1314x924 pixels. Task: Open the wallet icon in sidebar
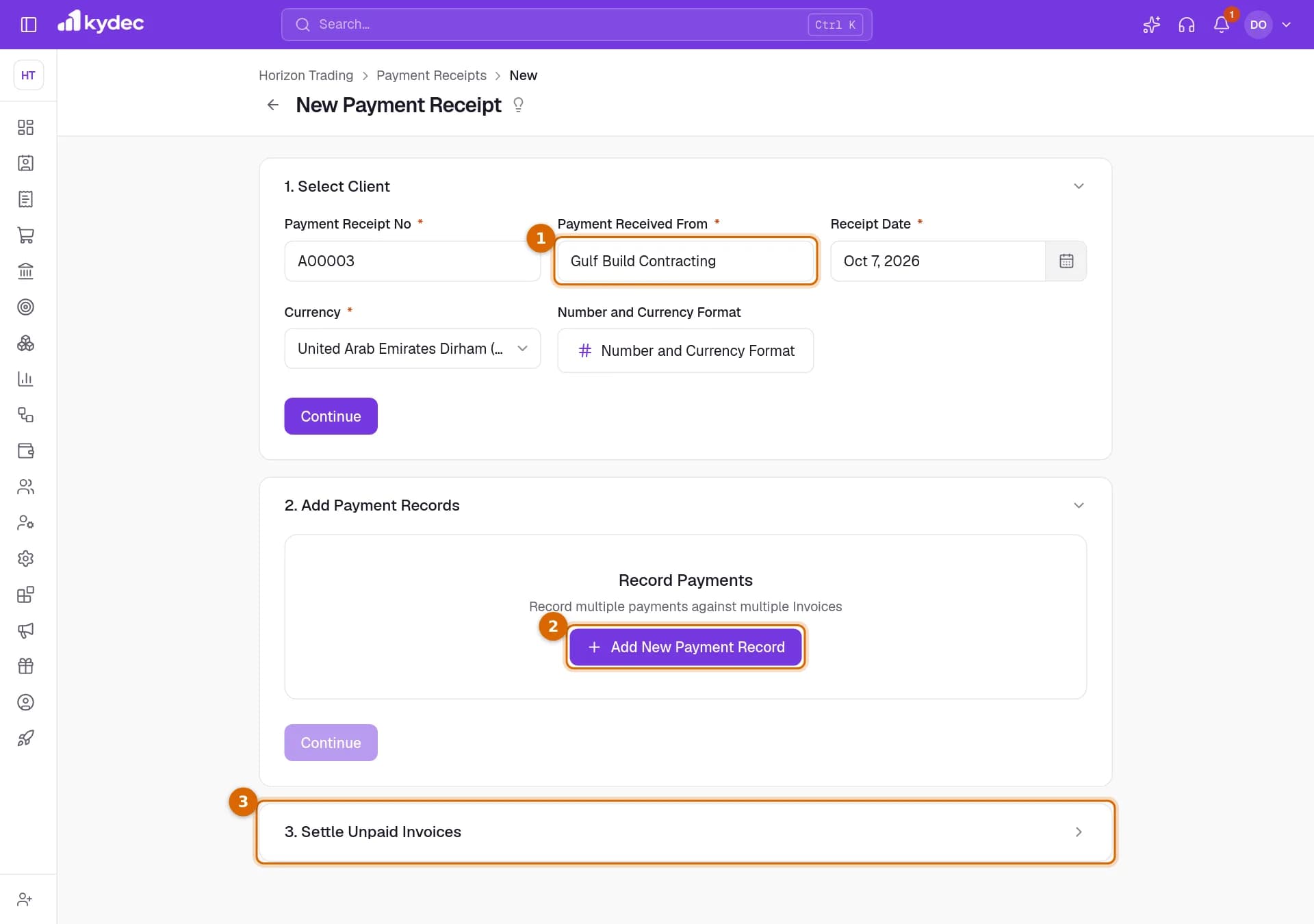tap(25, 450)
